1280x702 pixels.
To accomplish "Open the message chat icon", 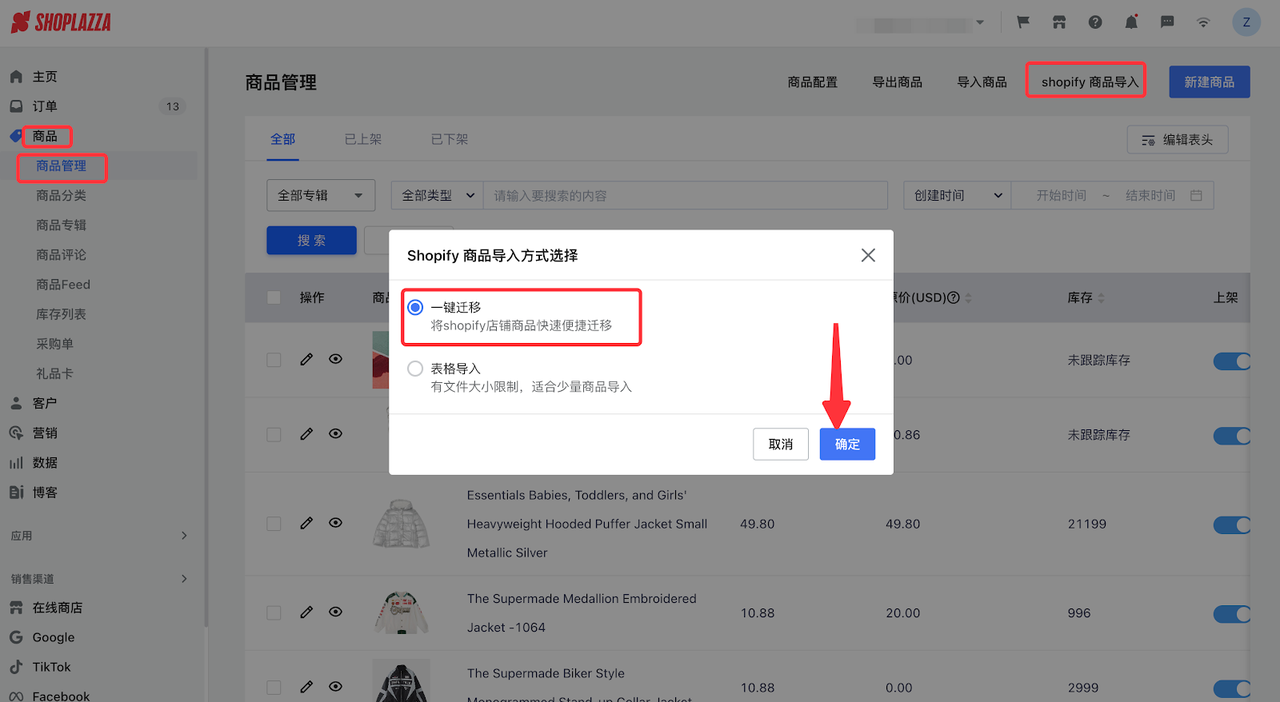I will pos(1167,21).
